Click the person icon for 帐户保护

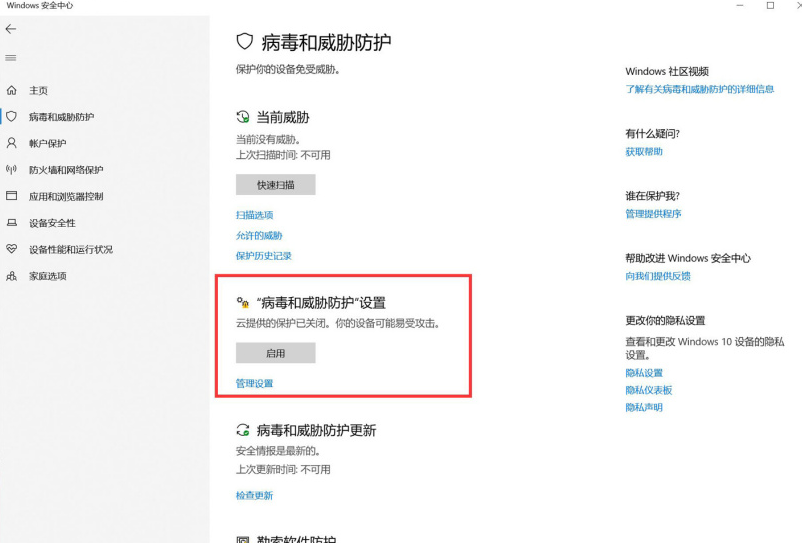coord(11,143)
